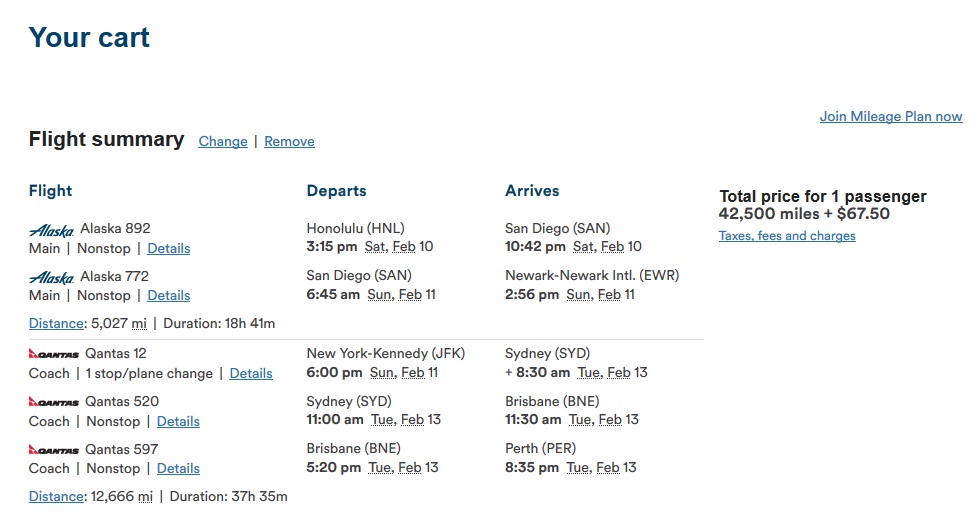This screenshot has height=519, width=979.
Task: Open Taxes, fees and charges
Action: click(786, 236)
